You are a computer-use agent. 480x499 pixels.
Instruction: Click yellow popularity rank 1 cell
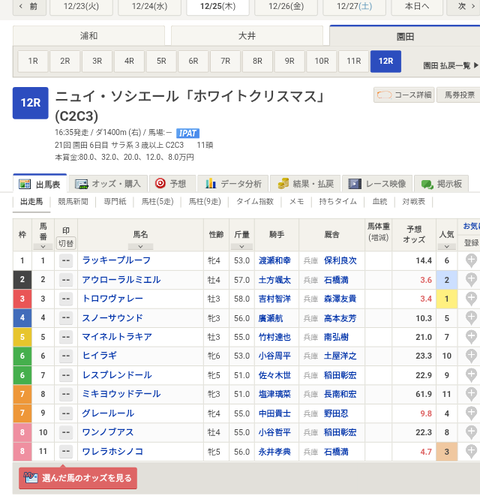447,299
